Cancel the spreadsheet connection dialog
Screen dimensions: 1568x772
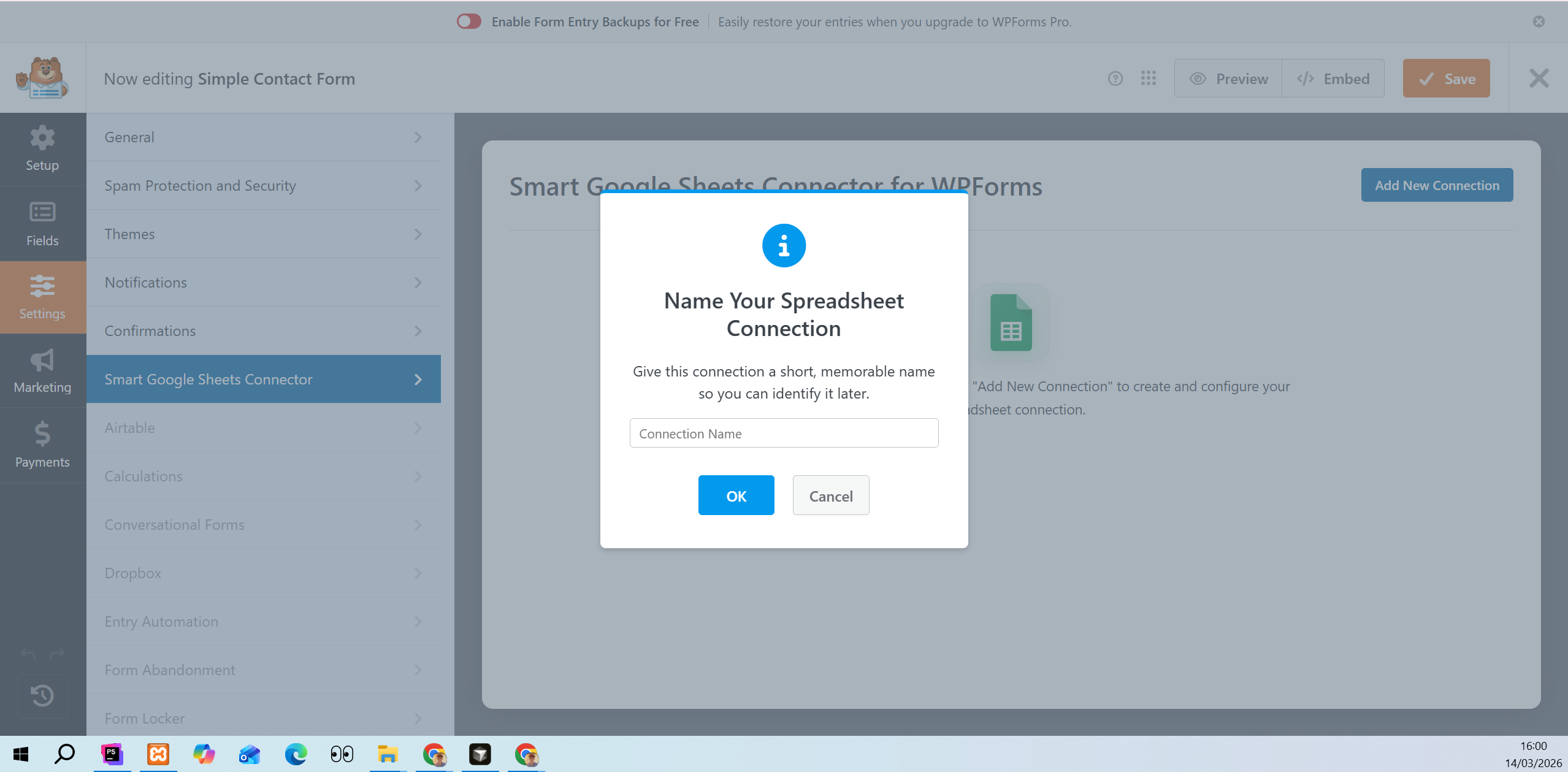(x=830, y=495)
